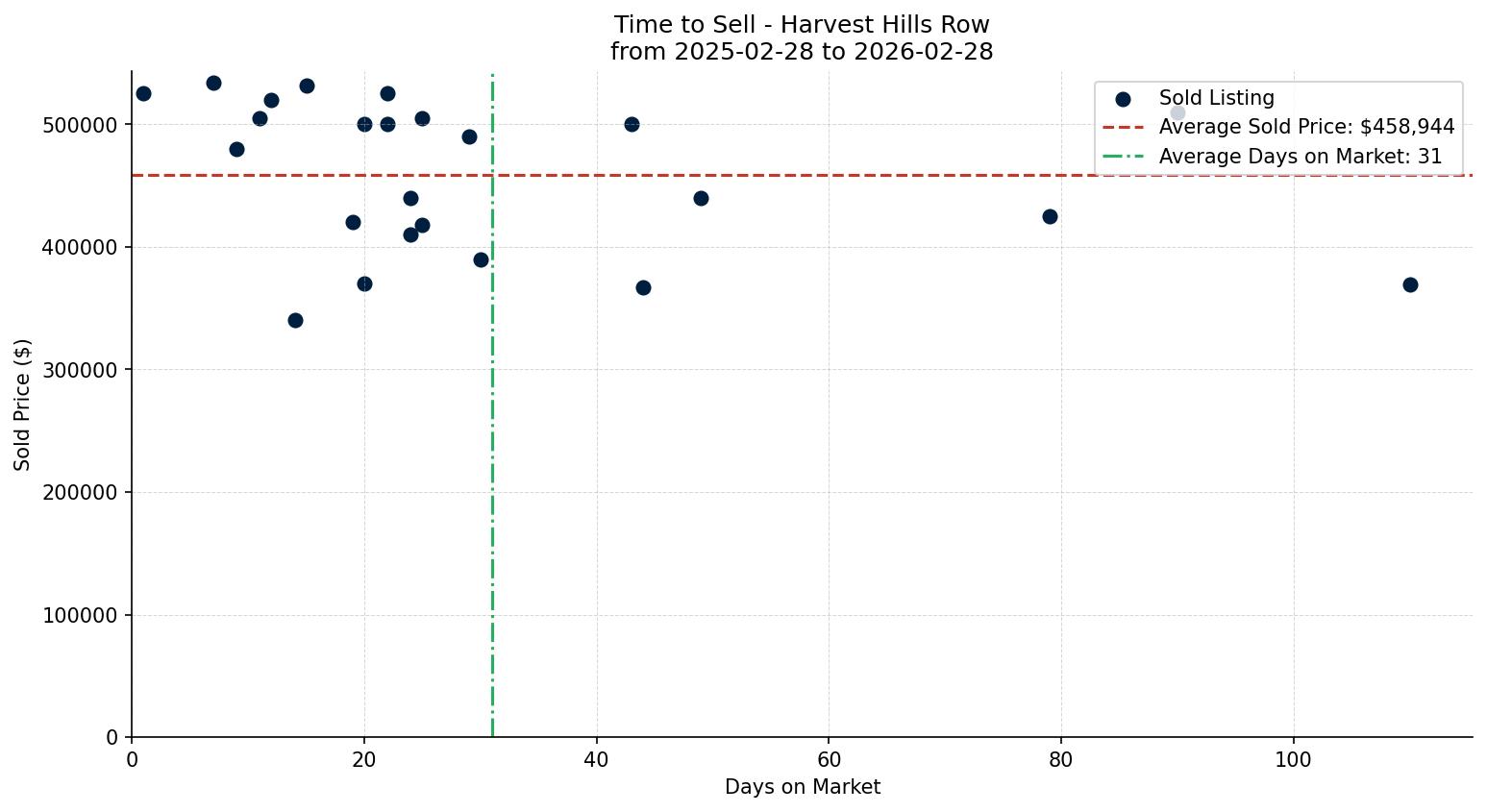
Task: Click the sold listing point at 49 days
Action: click(701, 198)
